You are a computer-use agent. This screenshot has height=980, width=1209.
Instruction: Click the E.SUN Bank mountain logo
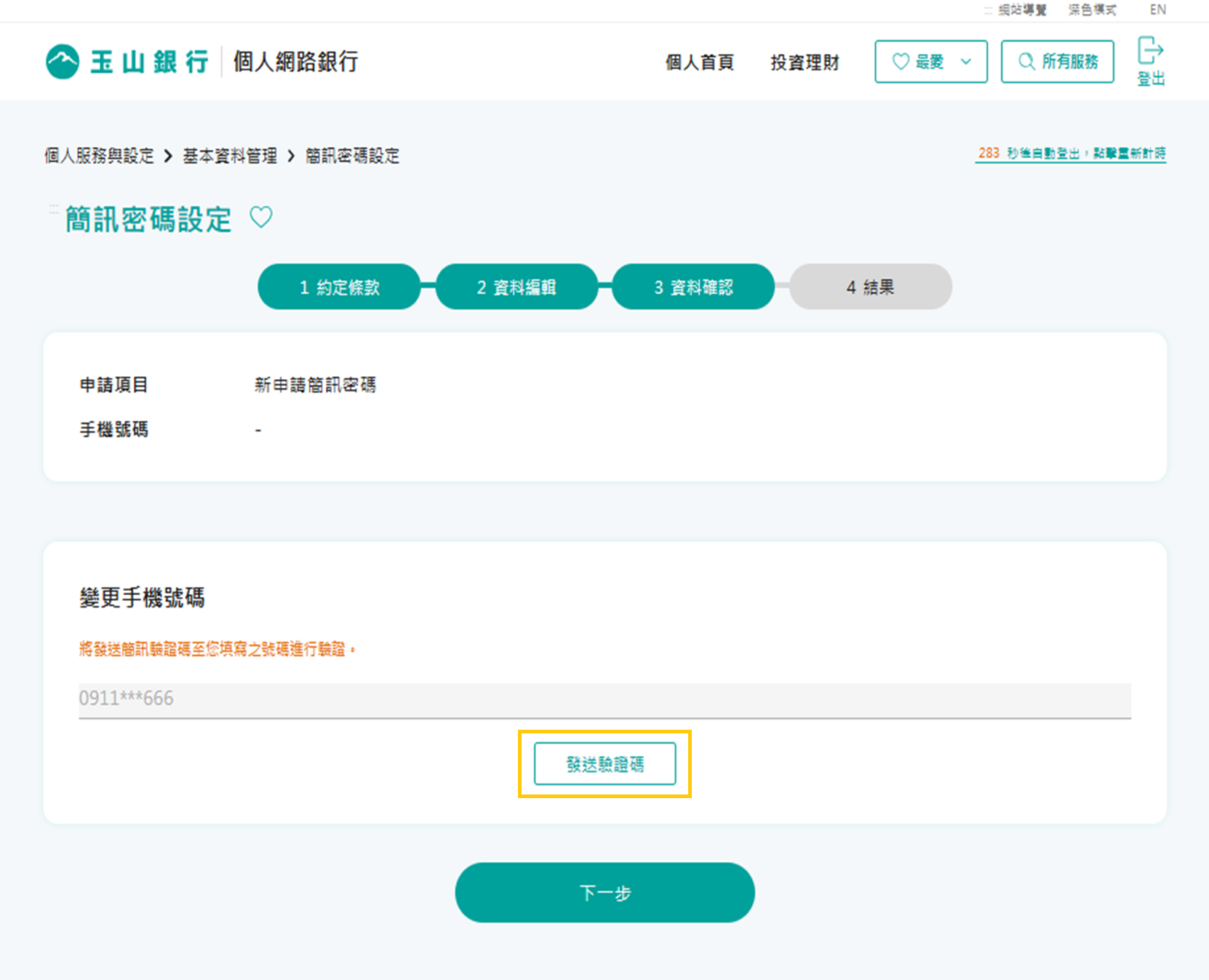click(x=62, y=62)
